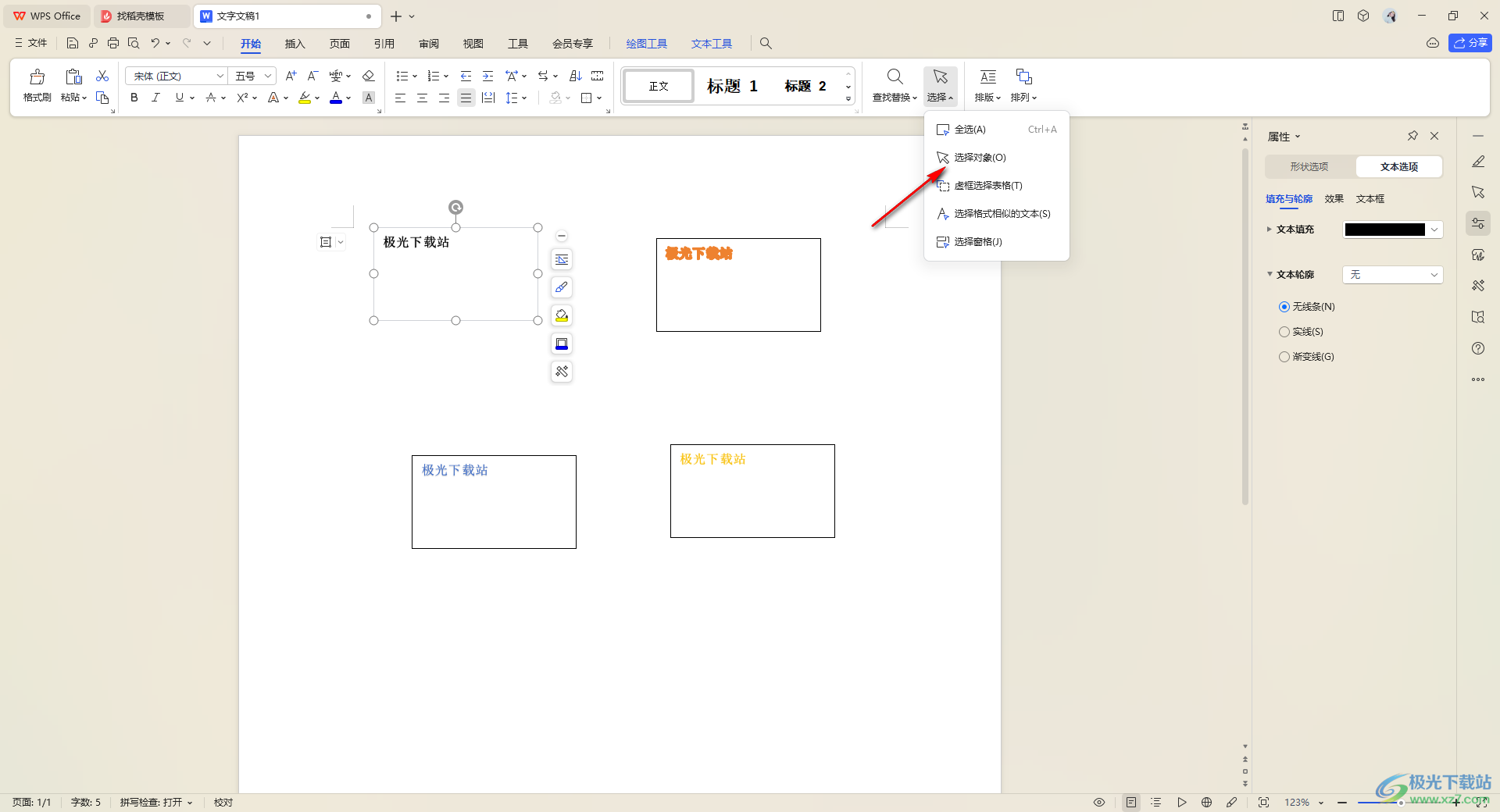Select the Gradient line (渐变线) radio button

click(1284, 357)
